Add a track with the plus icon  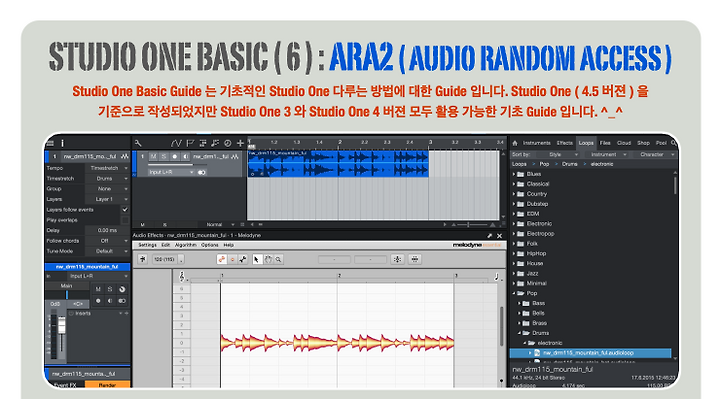point(240,143)
